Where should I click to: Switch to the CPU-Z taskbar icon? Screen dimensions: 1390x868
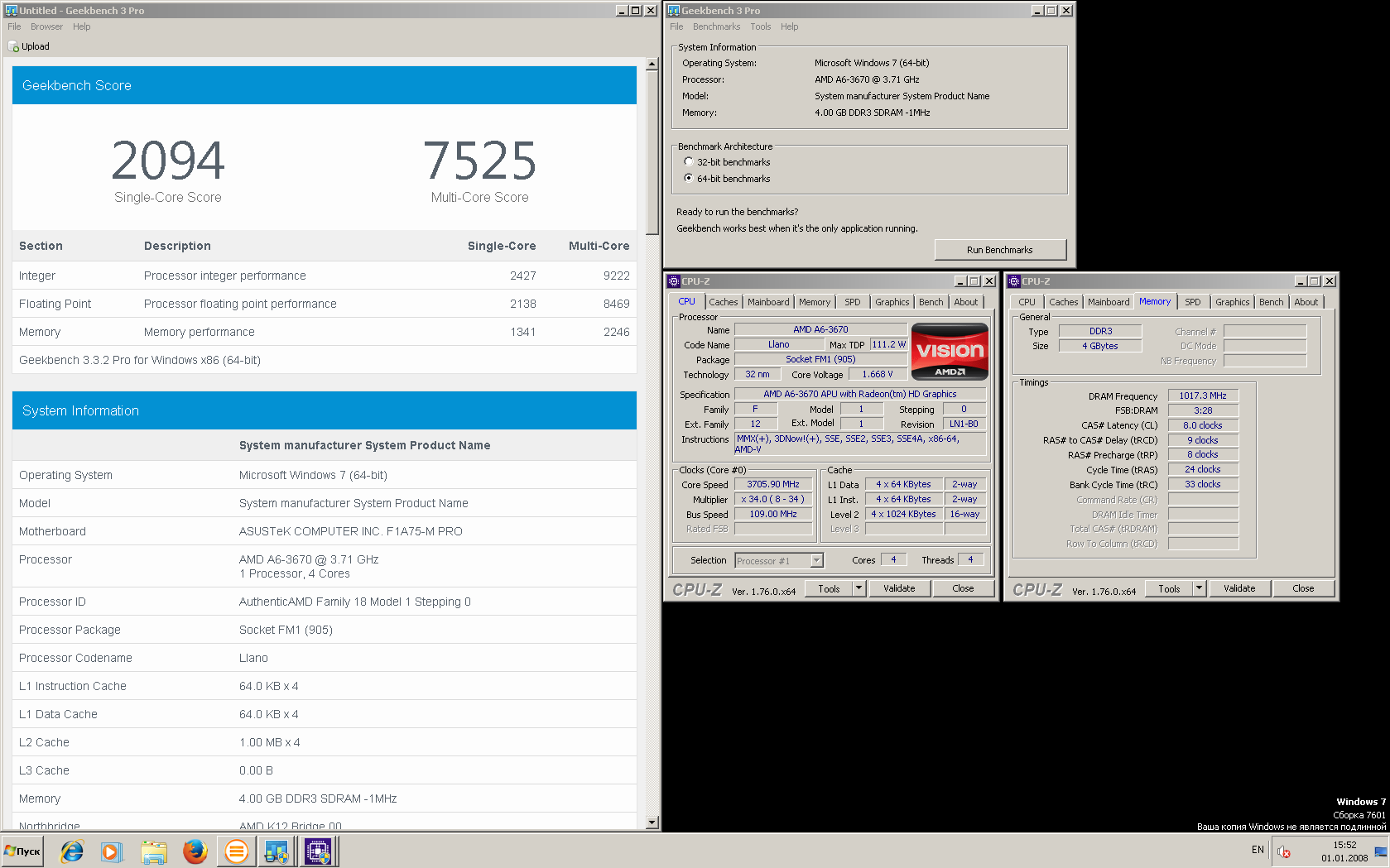click(318, 851)
